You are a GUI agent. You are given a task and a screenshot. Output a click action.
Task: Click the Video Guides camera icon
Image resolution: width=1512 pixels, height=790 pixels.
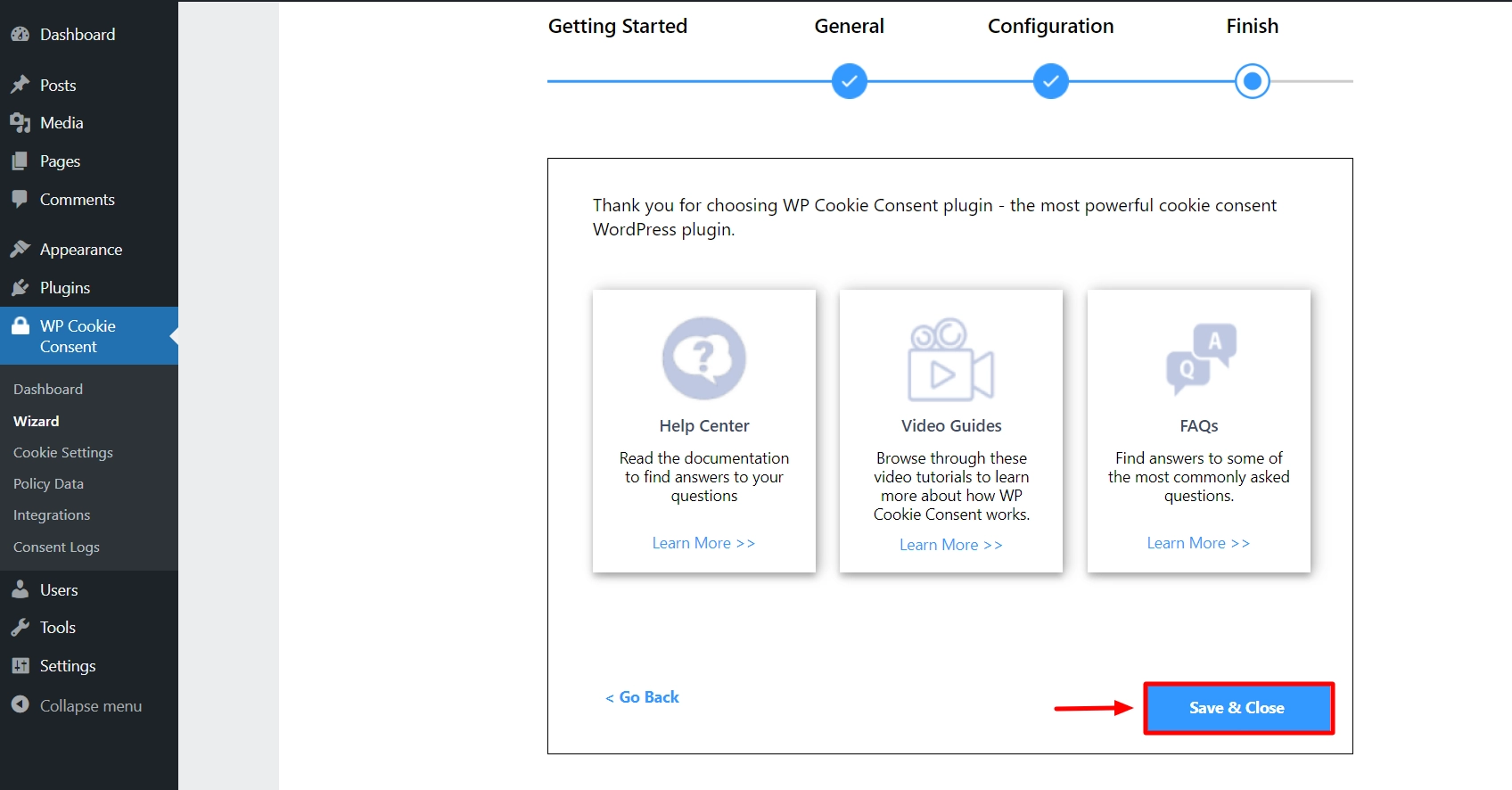(x=950, y=360)
